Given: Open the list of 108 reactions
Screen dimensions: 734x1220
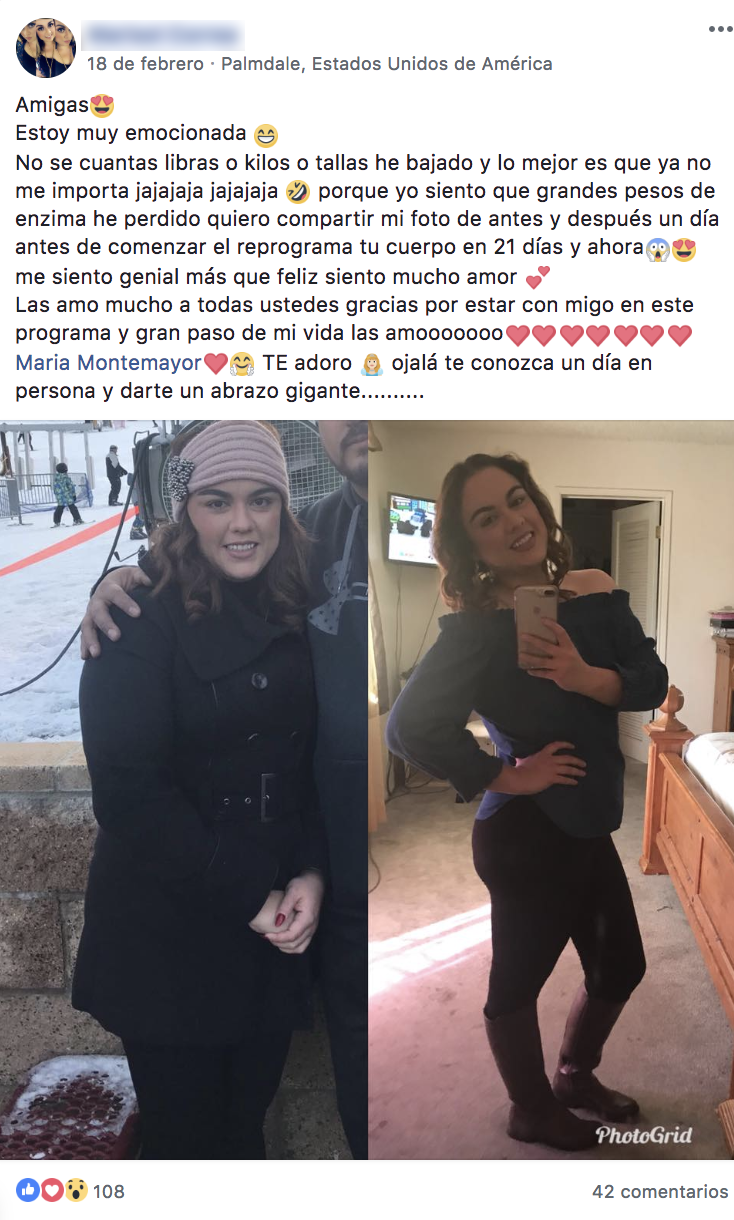Looking at the screenshot, I should [x=109, y=1191].
